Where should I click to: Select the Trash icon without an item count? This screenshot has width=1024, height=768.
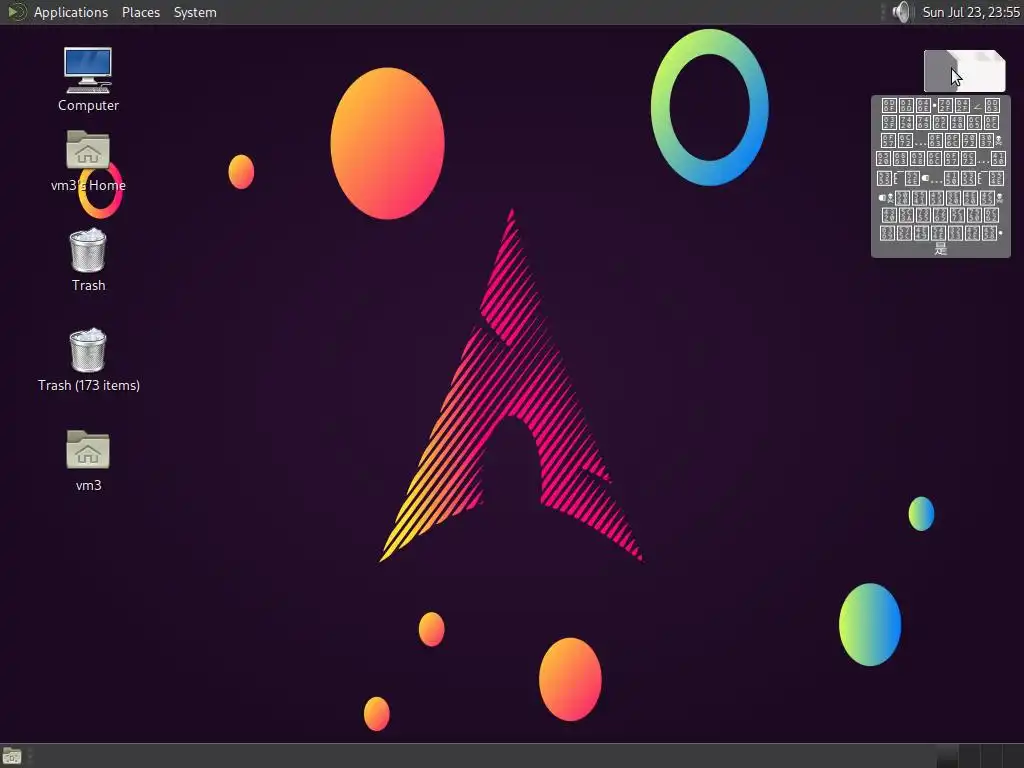(88, 250)
